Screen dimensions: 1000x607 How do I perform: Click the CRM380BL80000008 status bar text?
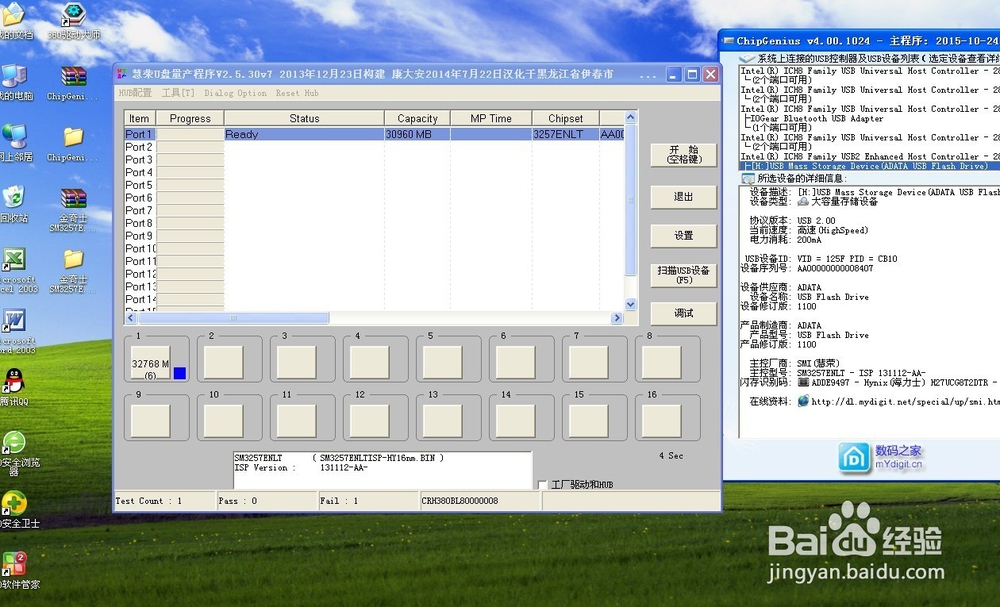[460, 501]
